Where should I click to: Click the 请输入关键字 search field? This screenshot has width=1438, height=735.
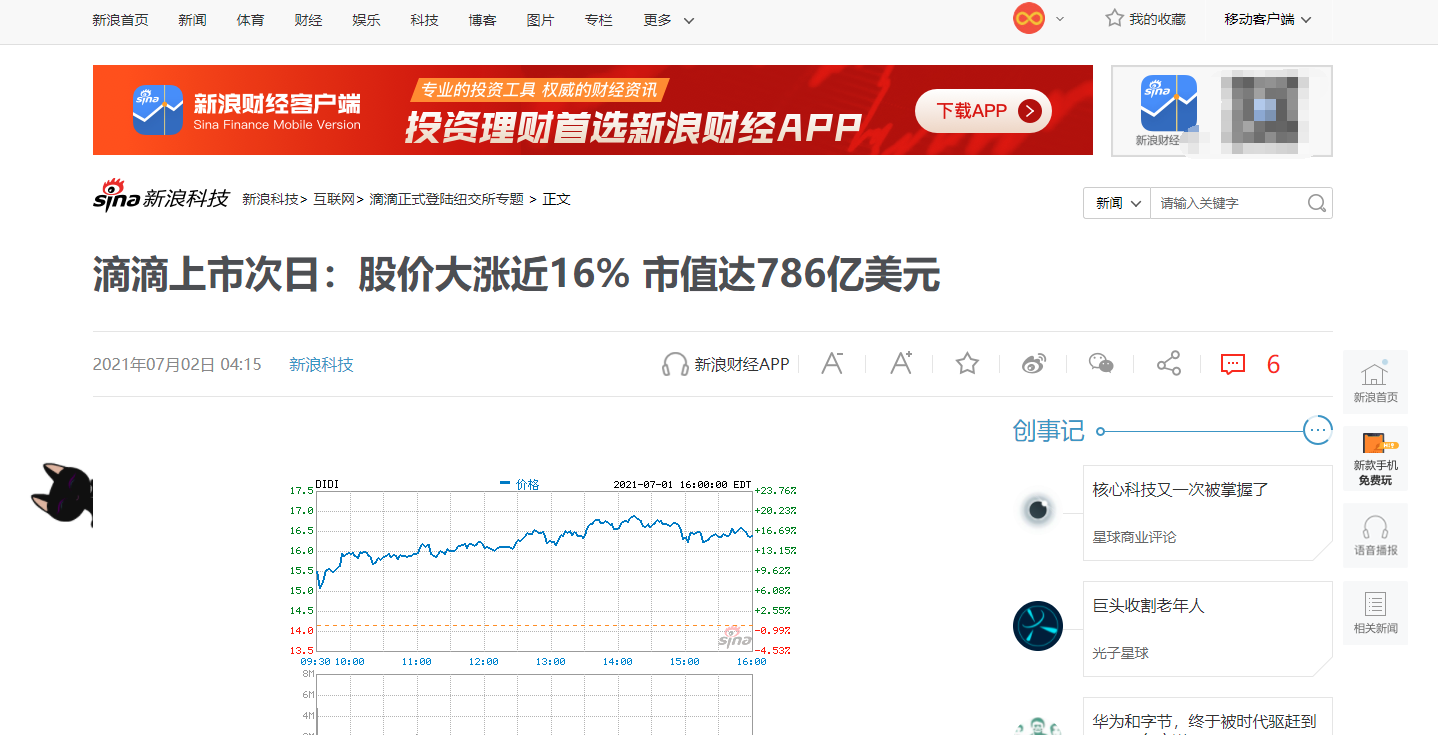1229,203
